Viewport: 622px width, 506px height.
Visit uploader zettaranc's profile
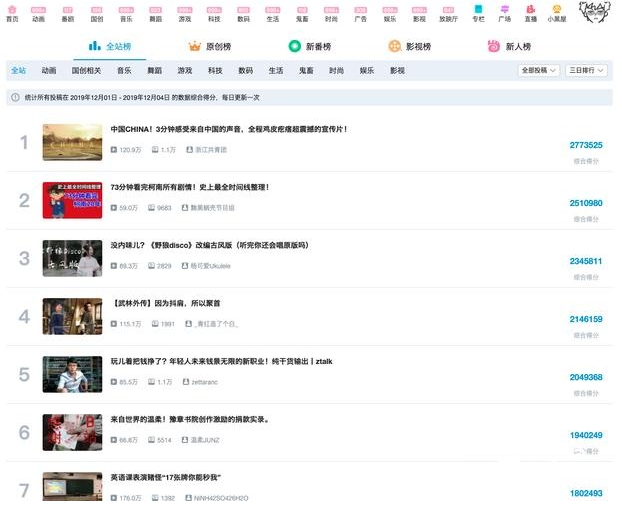201,382
